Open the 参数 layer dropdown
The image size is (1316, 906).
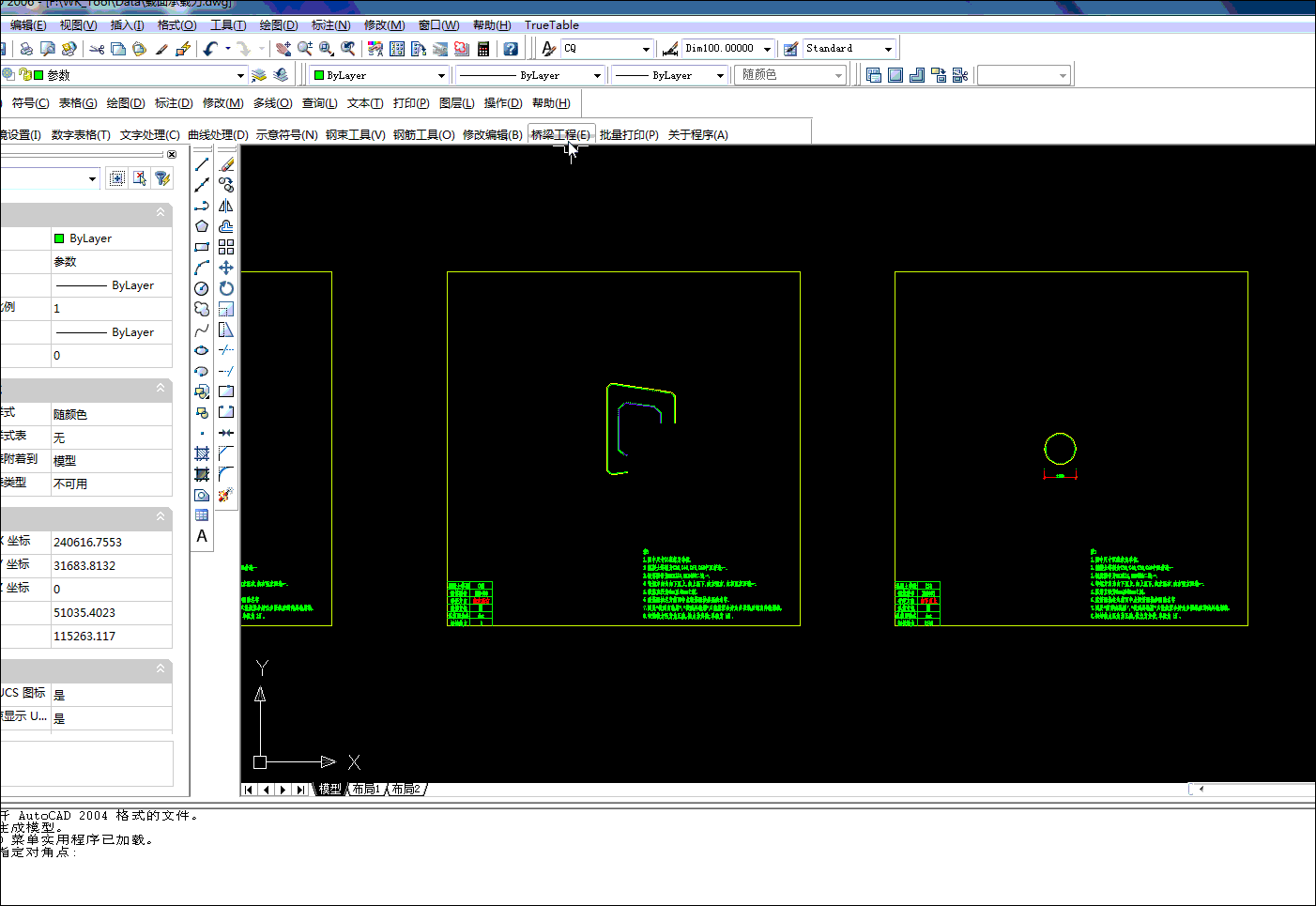pos(240,75)
